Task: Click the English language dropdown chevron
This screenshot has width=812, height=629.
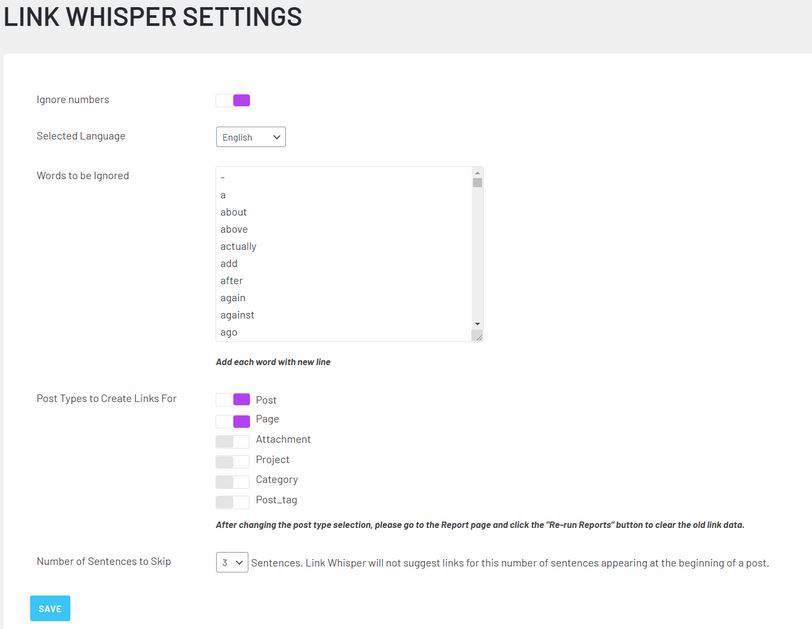Action: point(277,137)
